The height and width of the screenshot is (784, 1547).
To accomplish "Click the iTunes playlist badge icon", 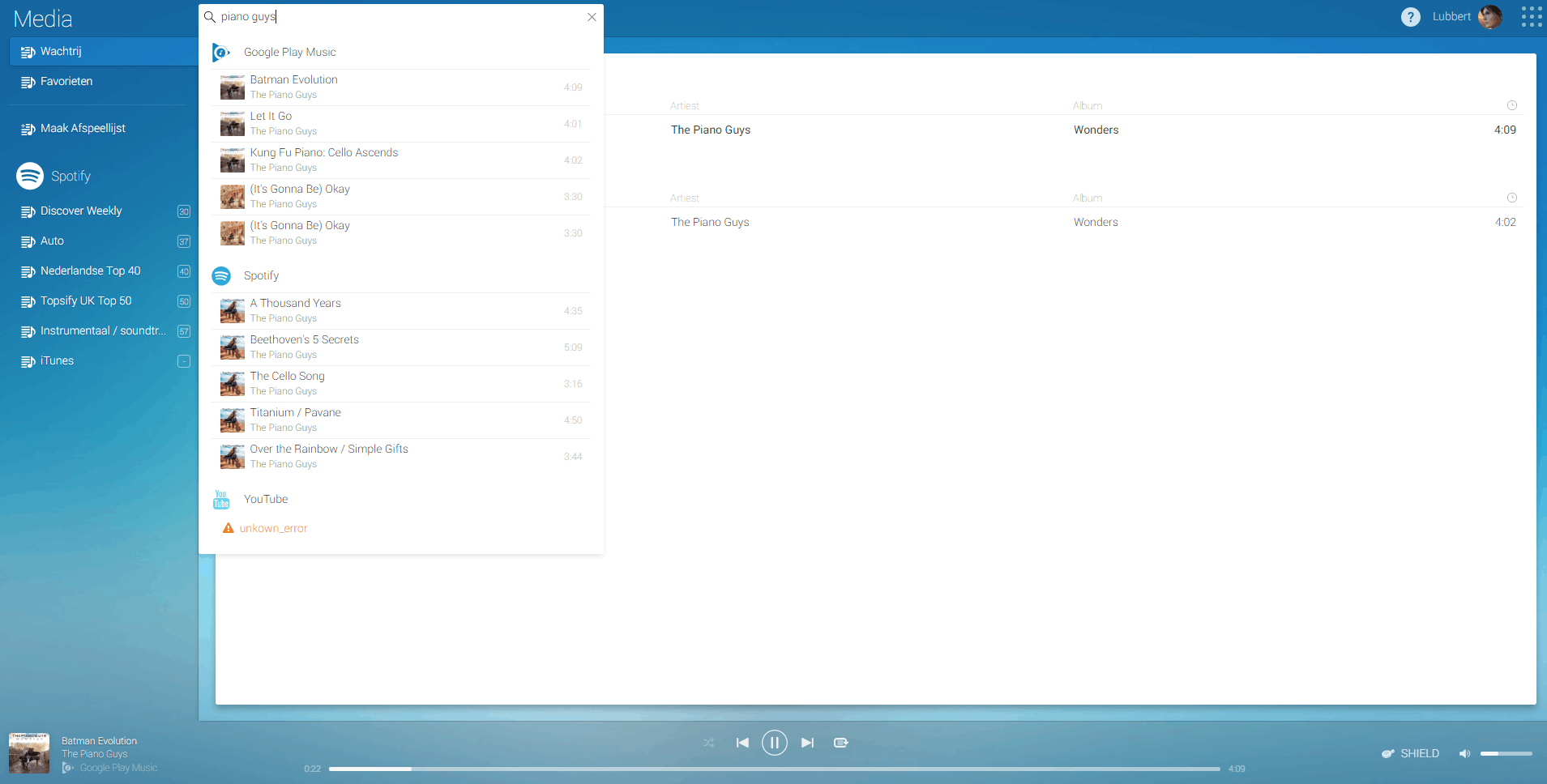I will (x=184, y=361).
